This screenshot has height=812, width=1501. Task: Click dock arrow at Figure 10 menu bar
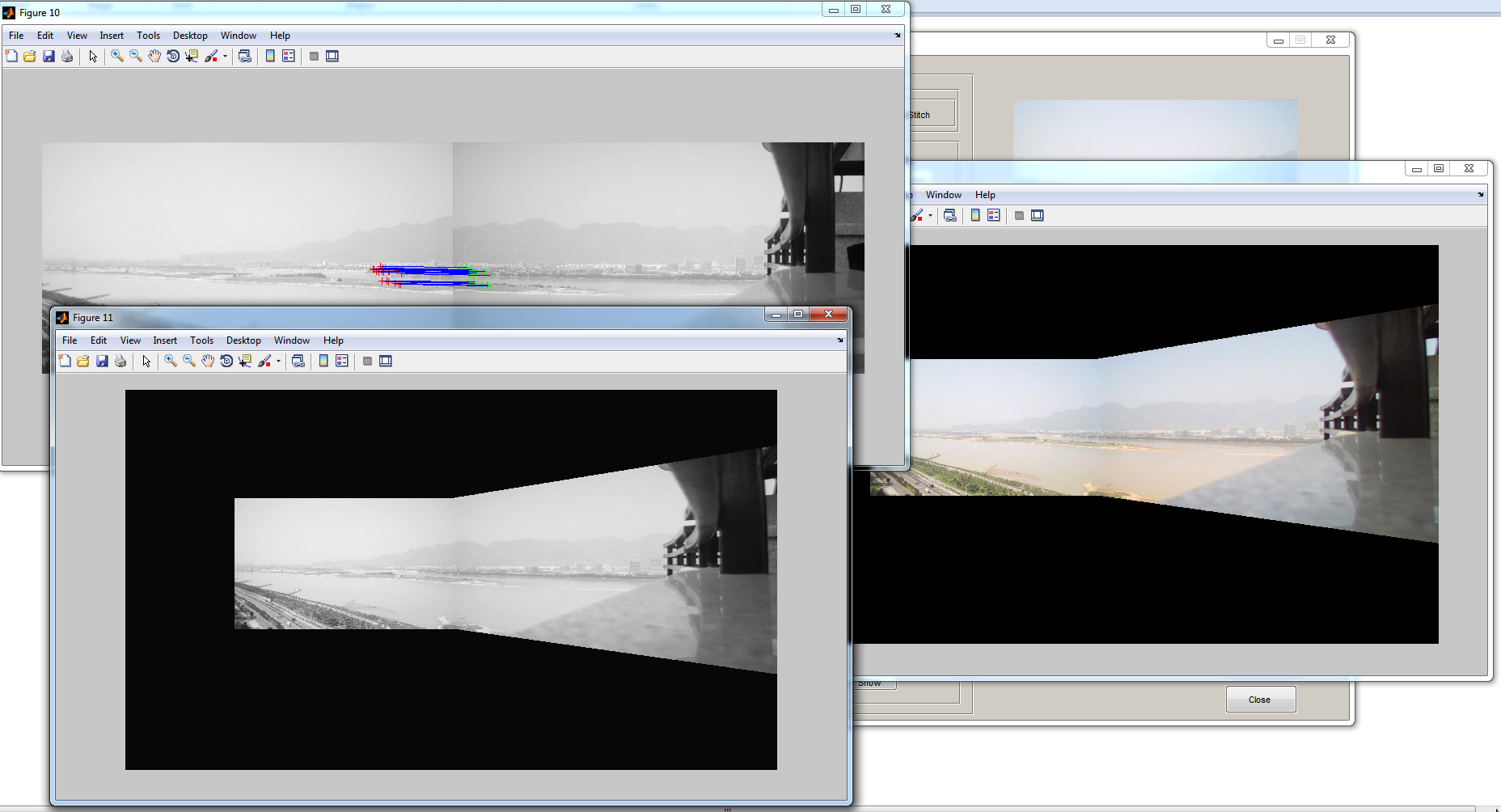pos(898,36)
